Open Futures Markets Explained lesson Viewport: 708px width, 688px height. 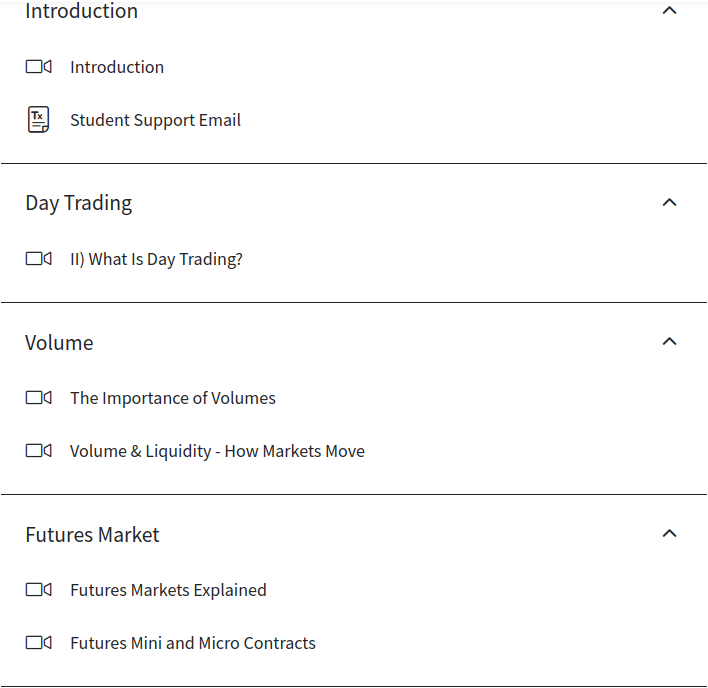[168, 590]
